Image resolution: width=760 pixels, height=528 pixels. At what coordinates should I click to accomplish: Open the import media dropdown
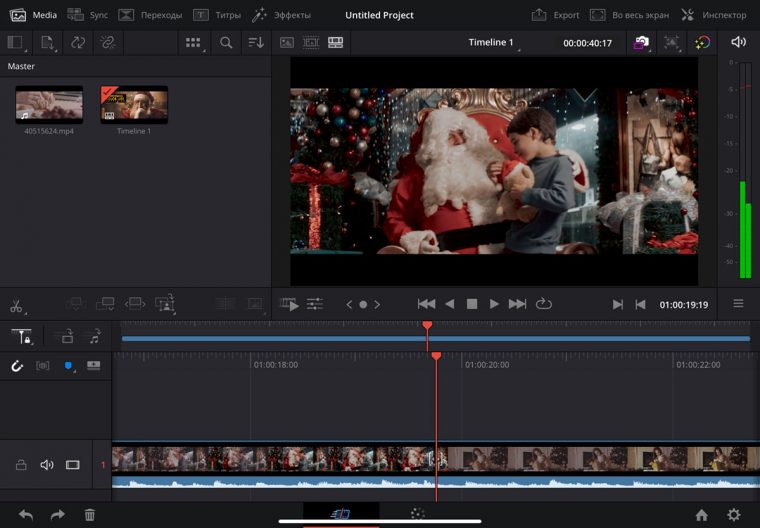tap(47, 43)
